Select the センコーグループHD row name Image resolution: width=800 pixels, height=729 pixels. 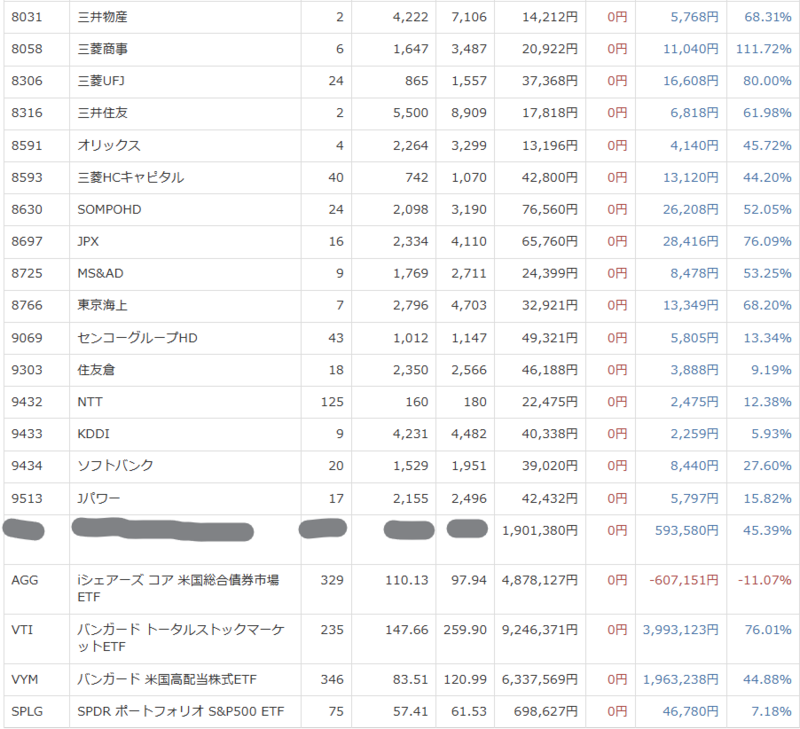pos(137,338)
